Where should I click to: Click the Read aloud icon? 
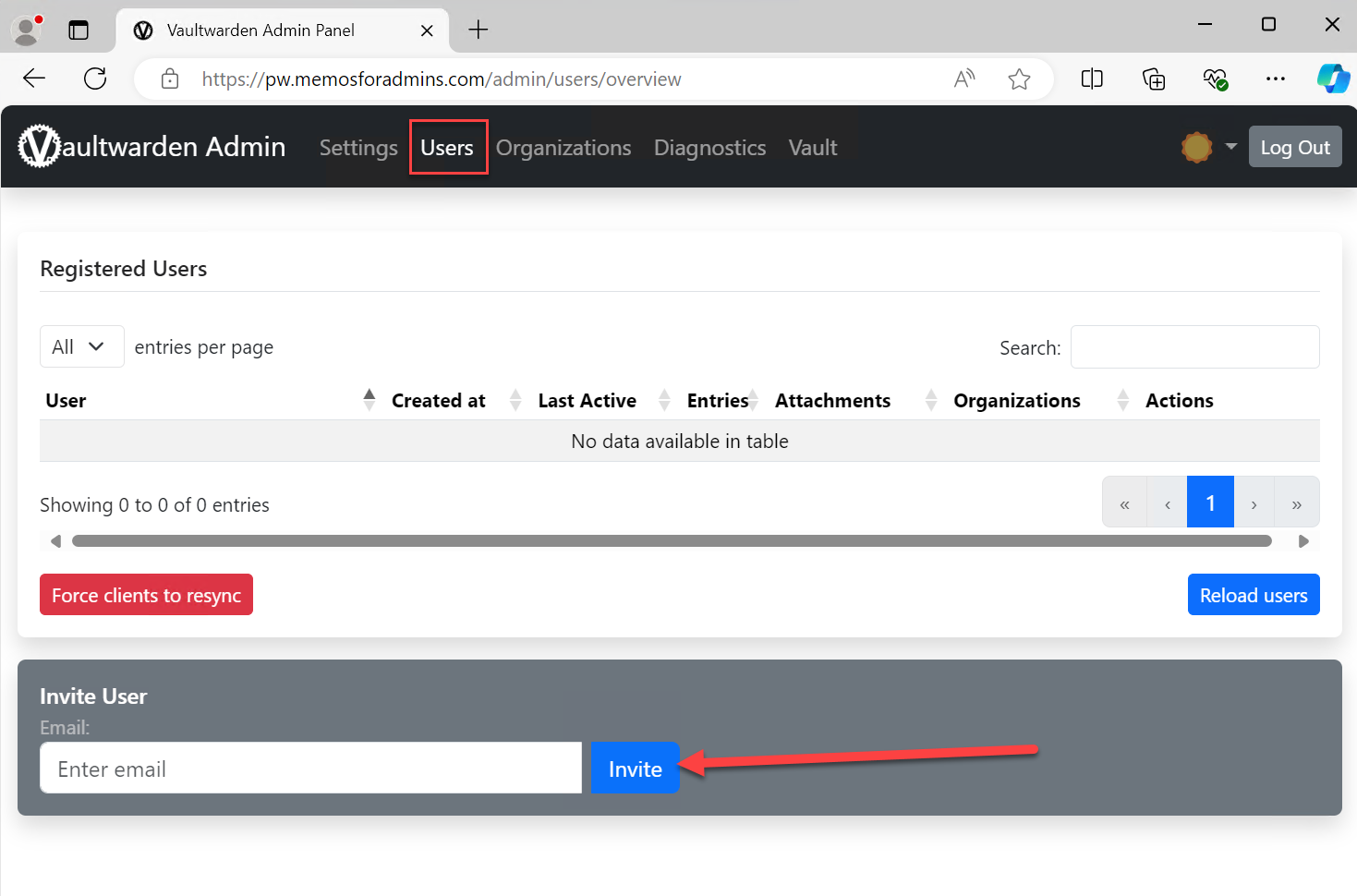[964, 79]
